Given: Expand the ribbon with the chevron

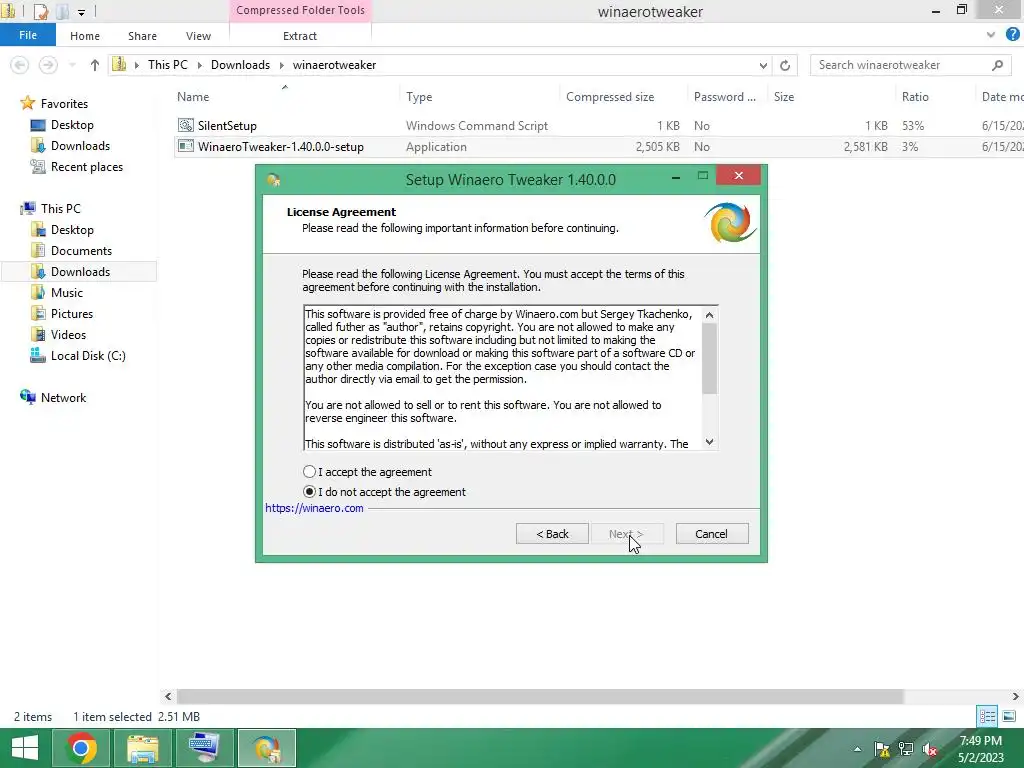Looking at the screenshot, I should [x=991, y=35].
